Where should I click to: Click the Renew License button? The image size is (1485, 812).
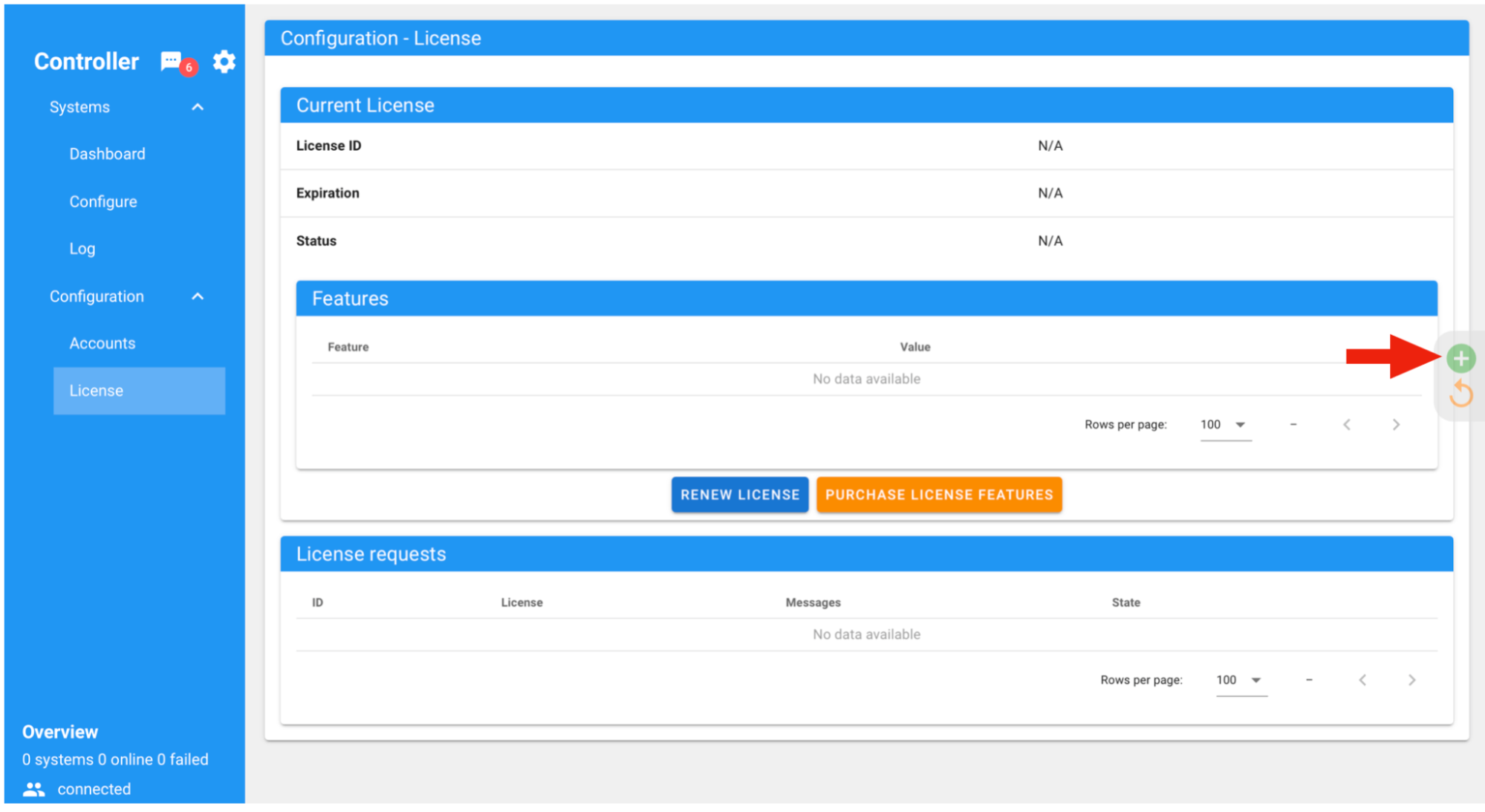(739, 494)
